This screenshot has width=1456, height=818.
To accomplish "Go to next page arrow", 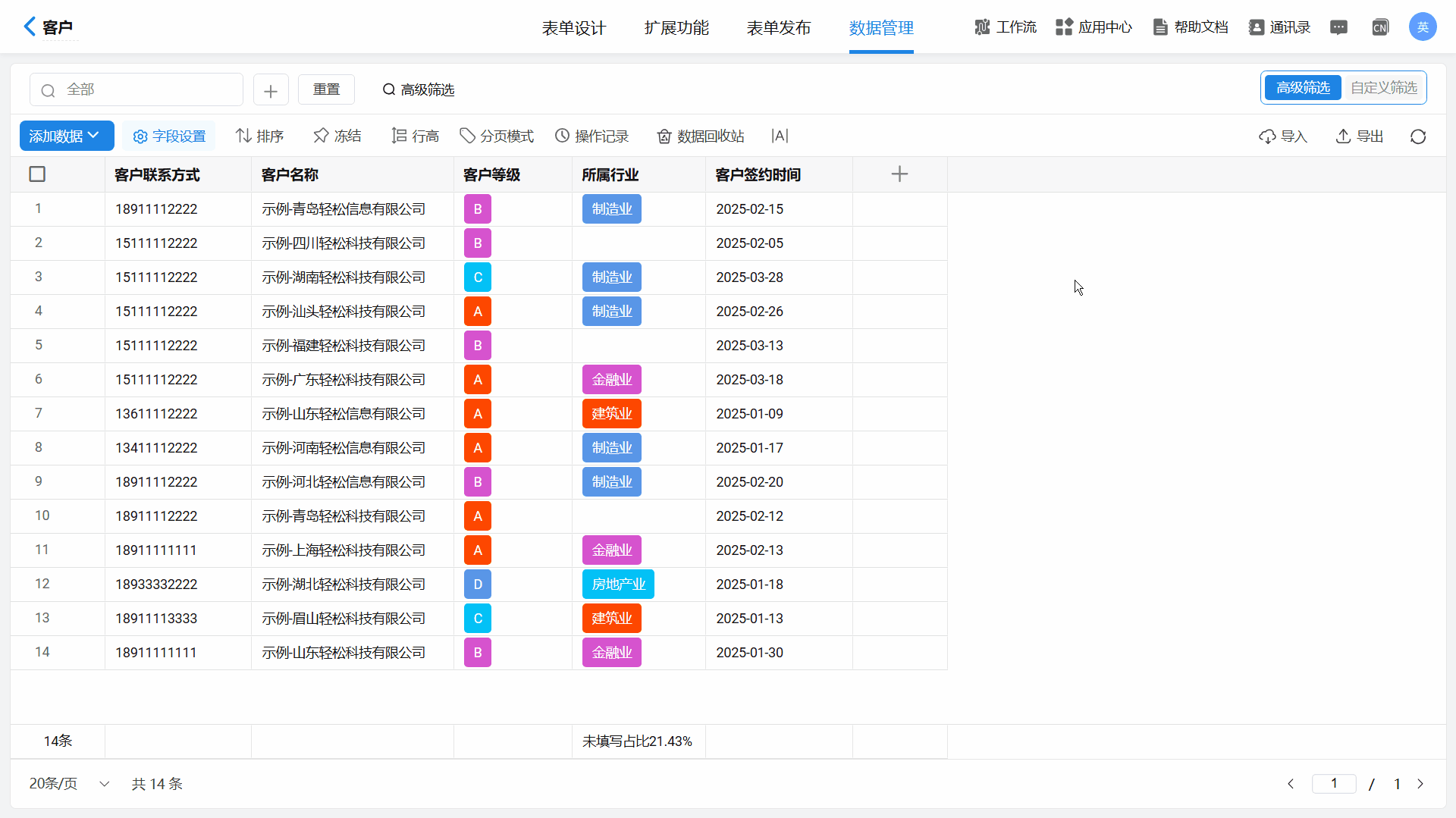I will click(1420, 784).
